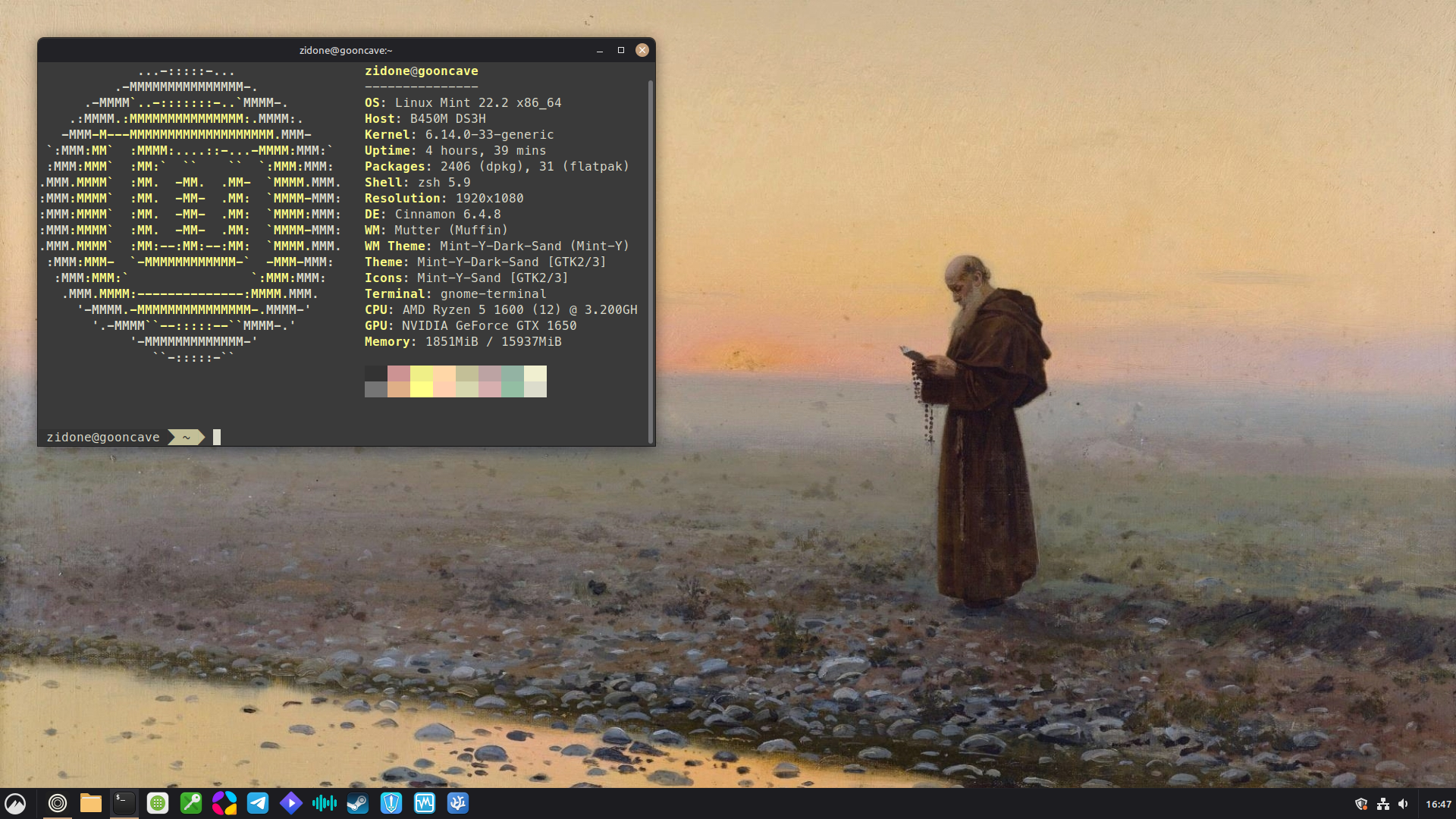Click the volume speaker tray icon

click(1404, 804)
